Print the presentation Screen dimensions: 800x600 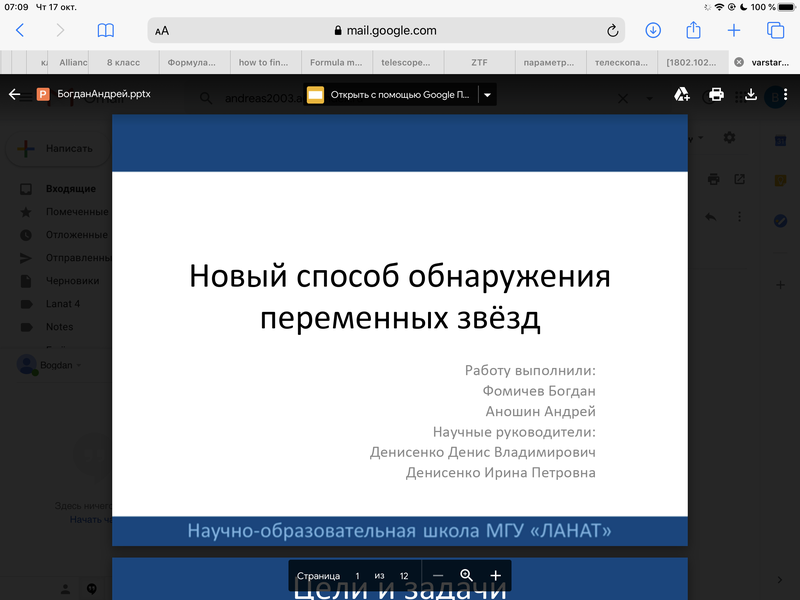click(x=716, y=95)
